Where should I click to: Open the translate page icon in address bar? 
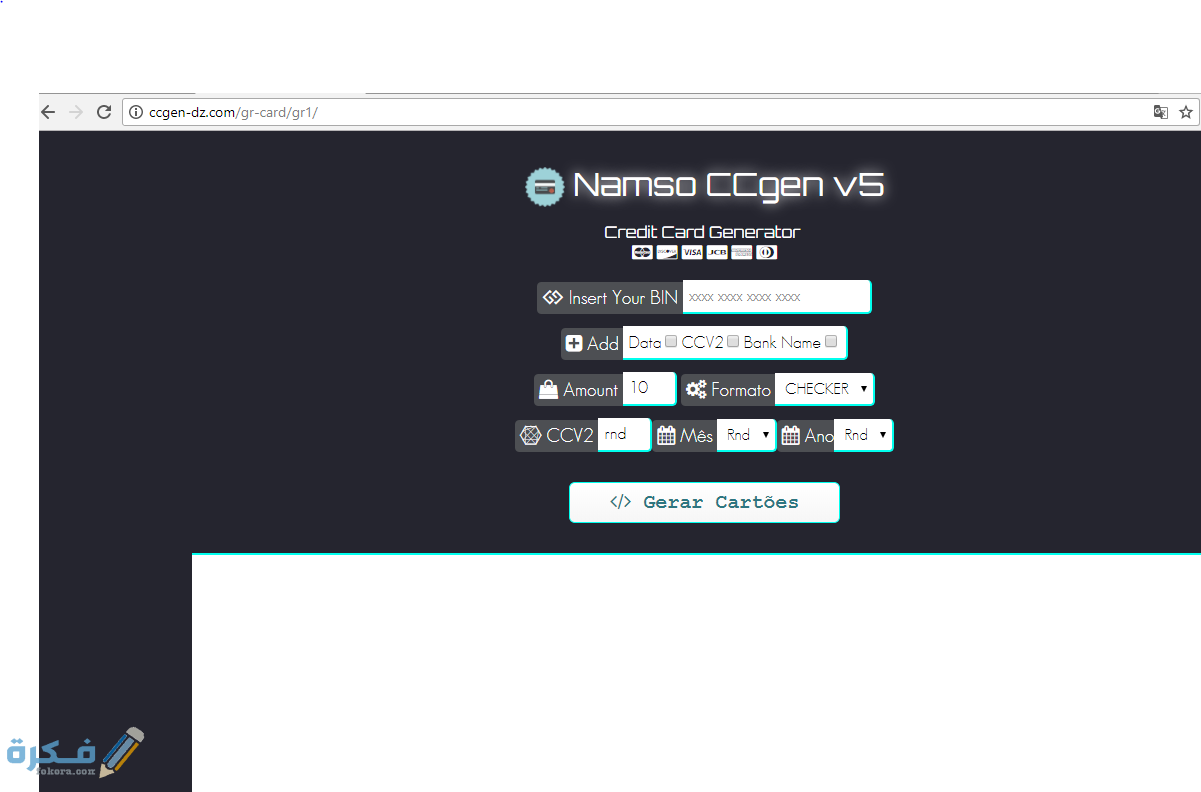coord(1161,112)
